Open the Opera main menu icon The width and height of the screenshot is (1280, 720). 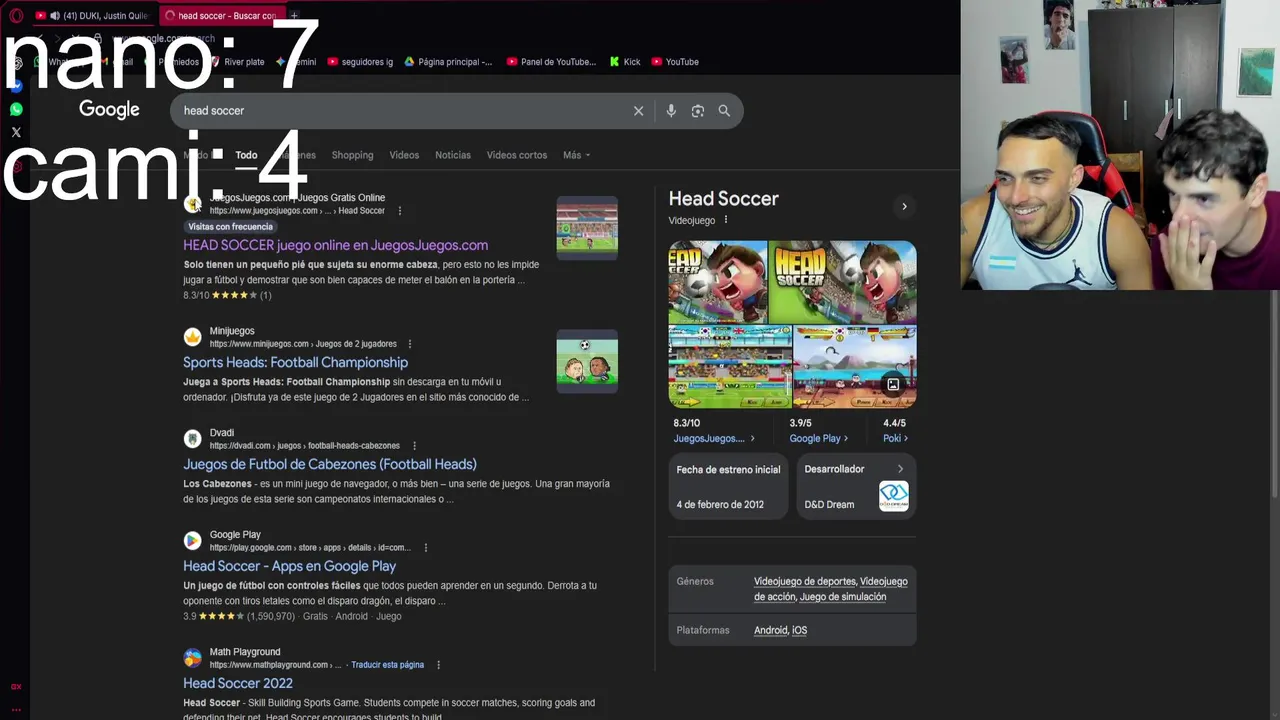coord(16,15)
